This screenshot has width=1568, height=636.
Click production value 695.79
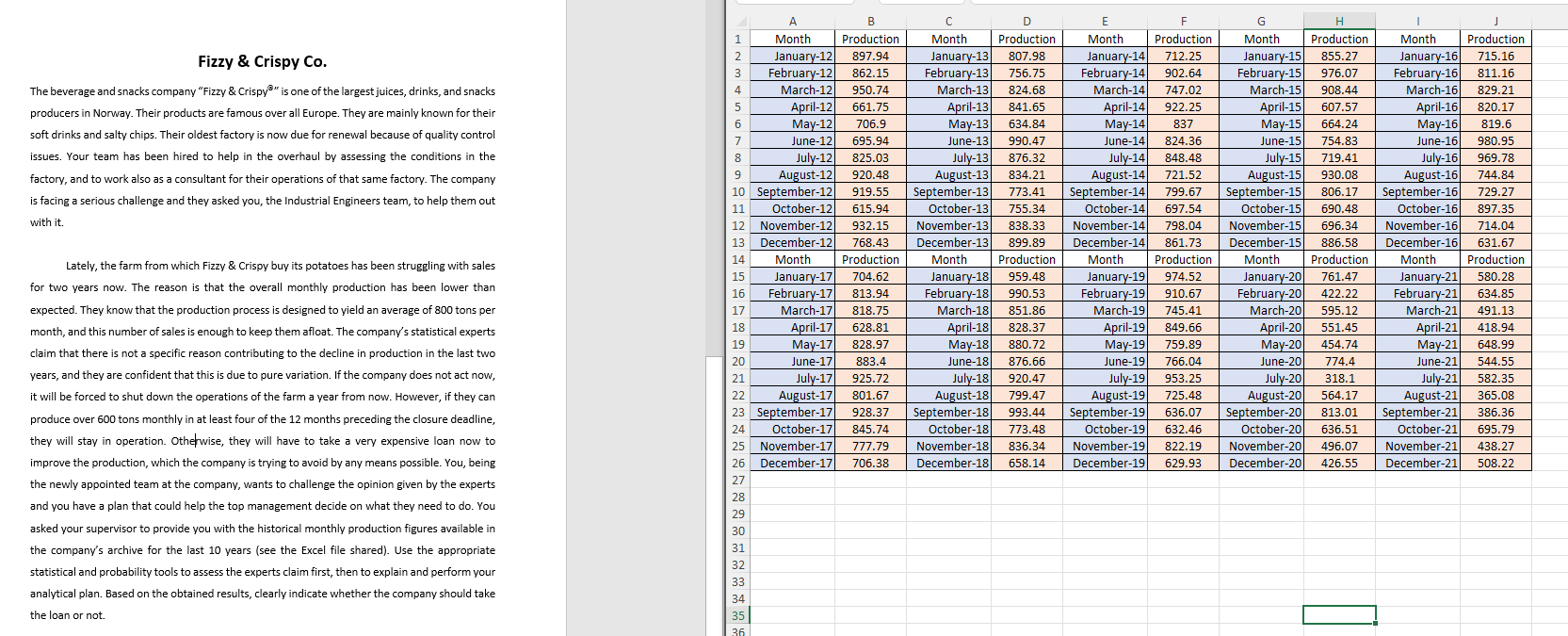(x=1495, y=429)
